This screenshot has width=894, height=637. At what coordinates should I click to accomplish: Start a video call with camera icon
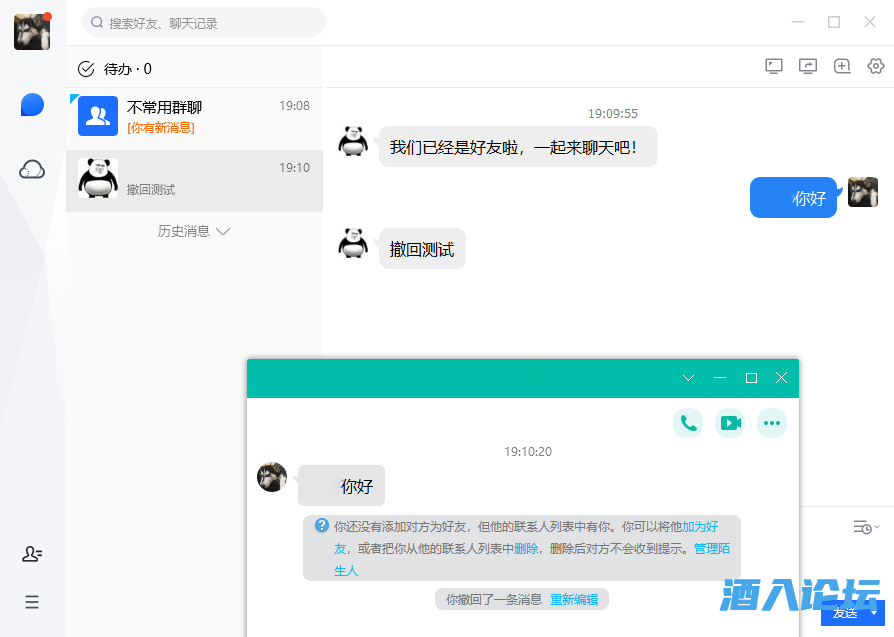pyautogui.click(x=731, y=423)
